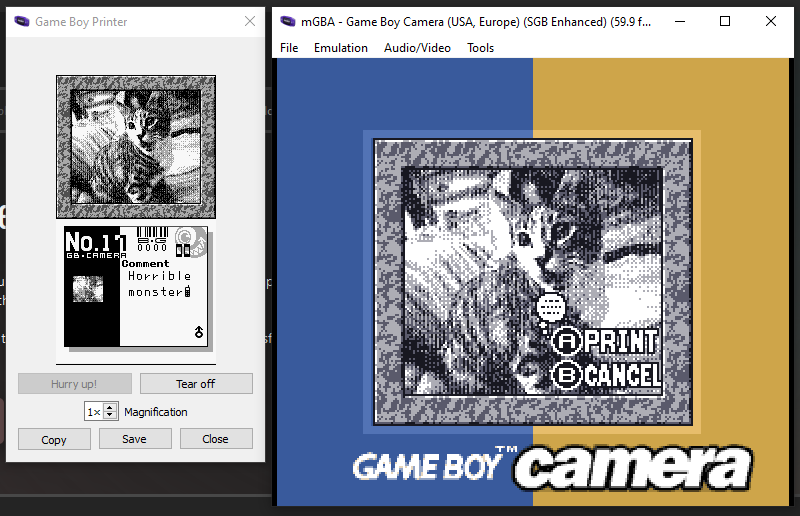Viewport: 800px width, 516px height.
Task: Close the Game Boy Printer window
Action: [x=250, y=21]
